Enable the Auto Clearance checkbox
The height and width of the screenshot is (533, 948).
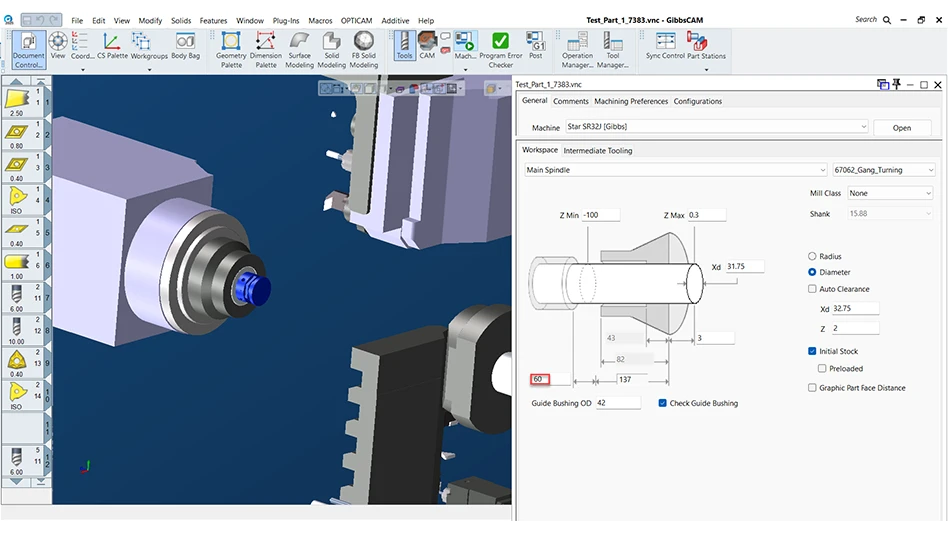[x=812, y=289]
